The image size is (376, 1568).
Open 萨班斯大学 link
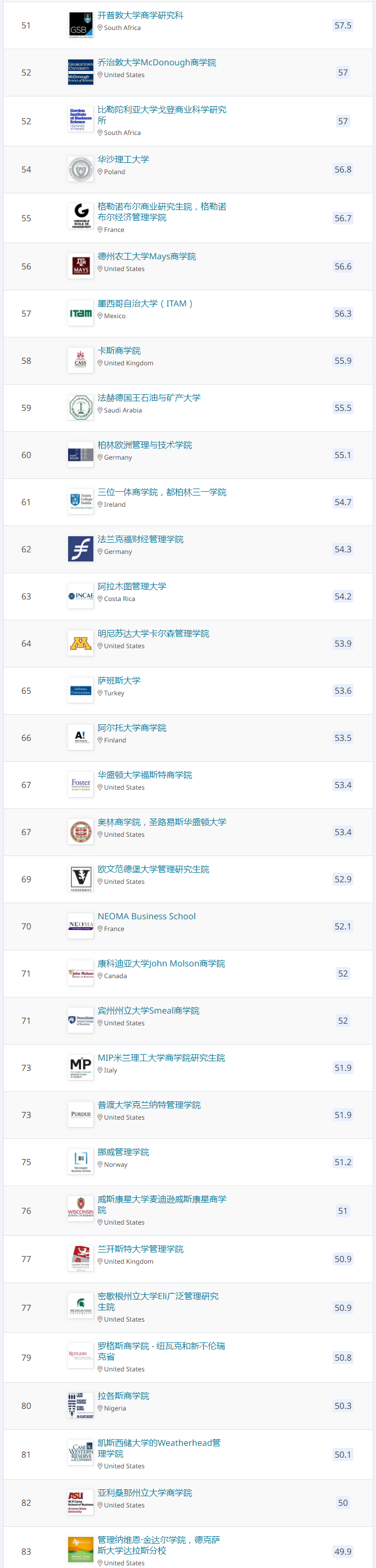119,681
